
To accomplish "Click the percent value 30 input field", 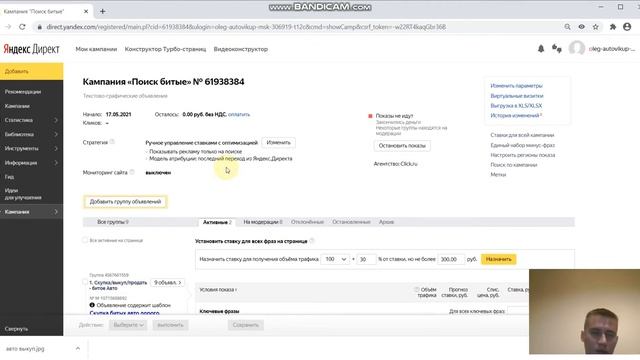I will 366,259.
